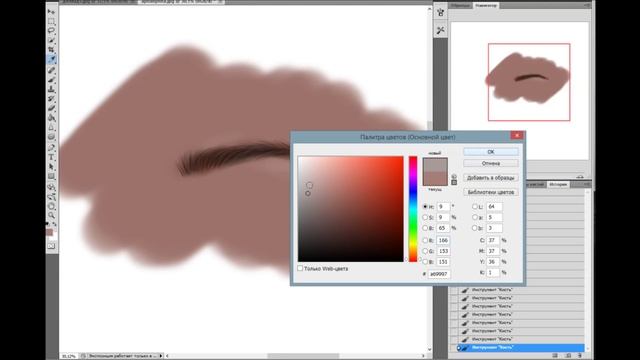Viewport: 640px width, 360px height.
Task: Create new snapshot icon in History panel
Action: (568, 356)
